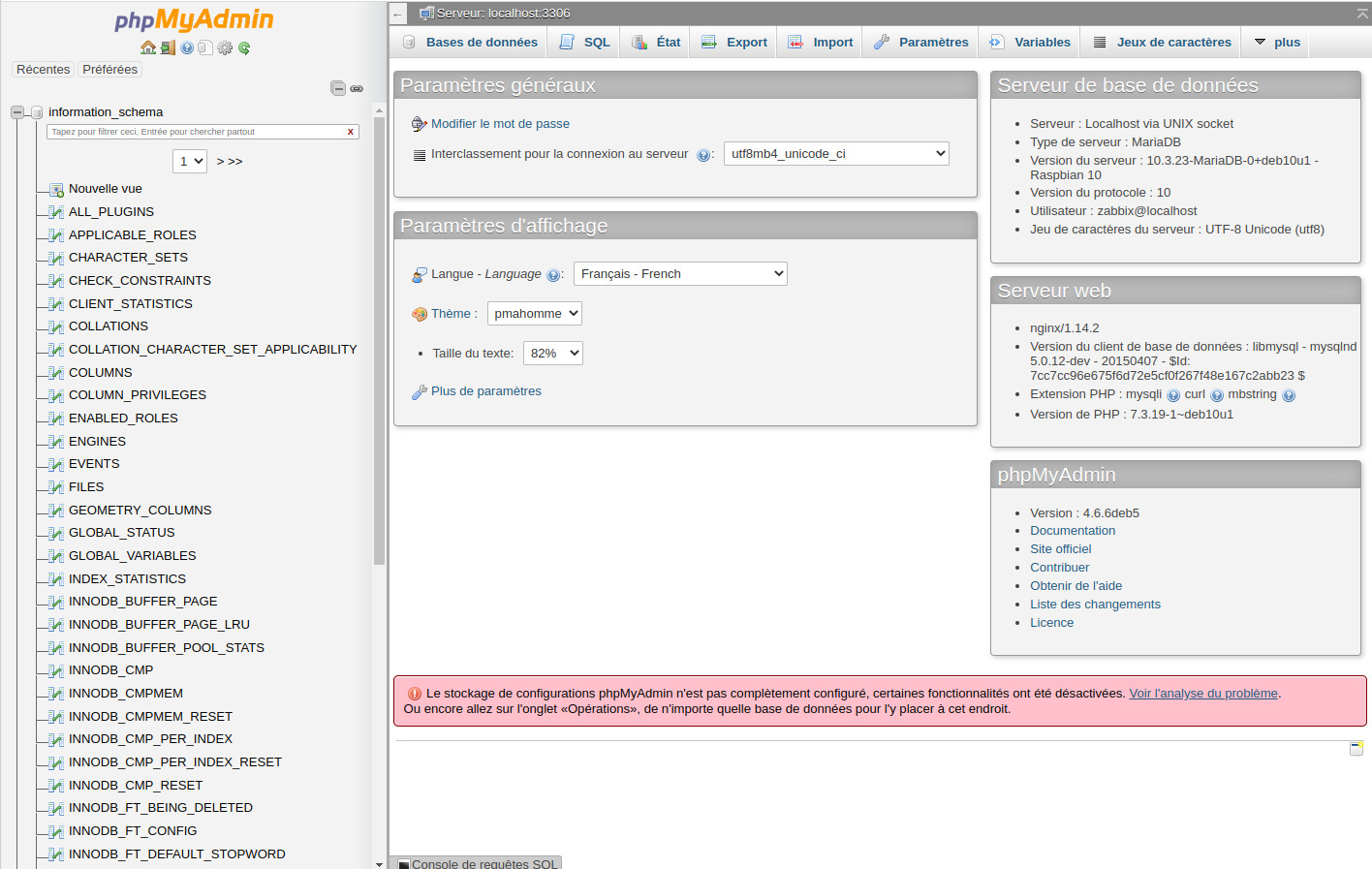This screenshot has width=1372, height=869.
Task: Open the Taille du texte dropdown
Action: 552,353
